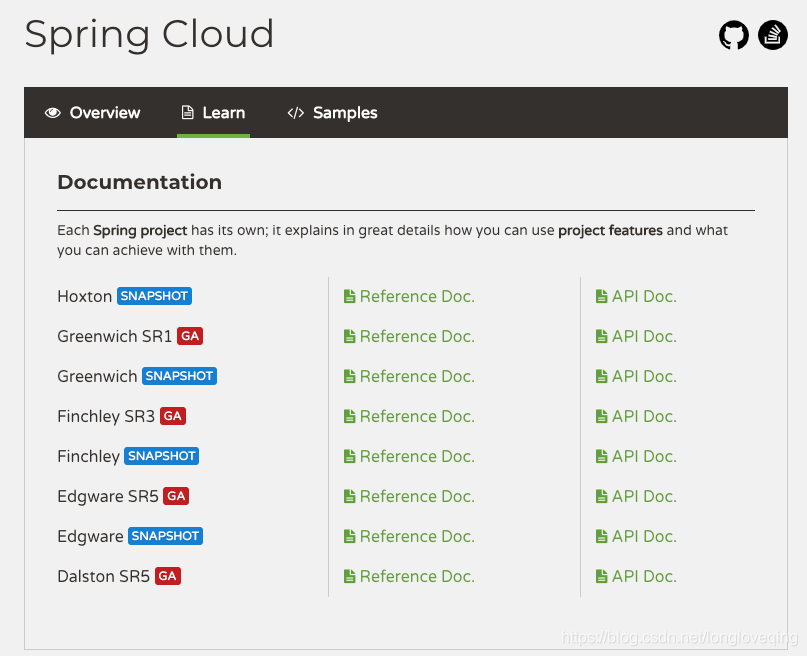Open Reference Doc. for Edgware SR5
807x656 pixels.
pyautogui.click(x=409, y=497)
